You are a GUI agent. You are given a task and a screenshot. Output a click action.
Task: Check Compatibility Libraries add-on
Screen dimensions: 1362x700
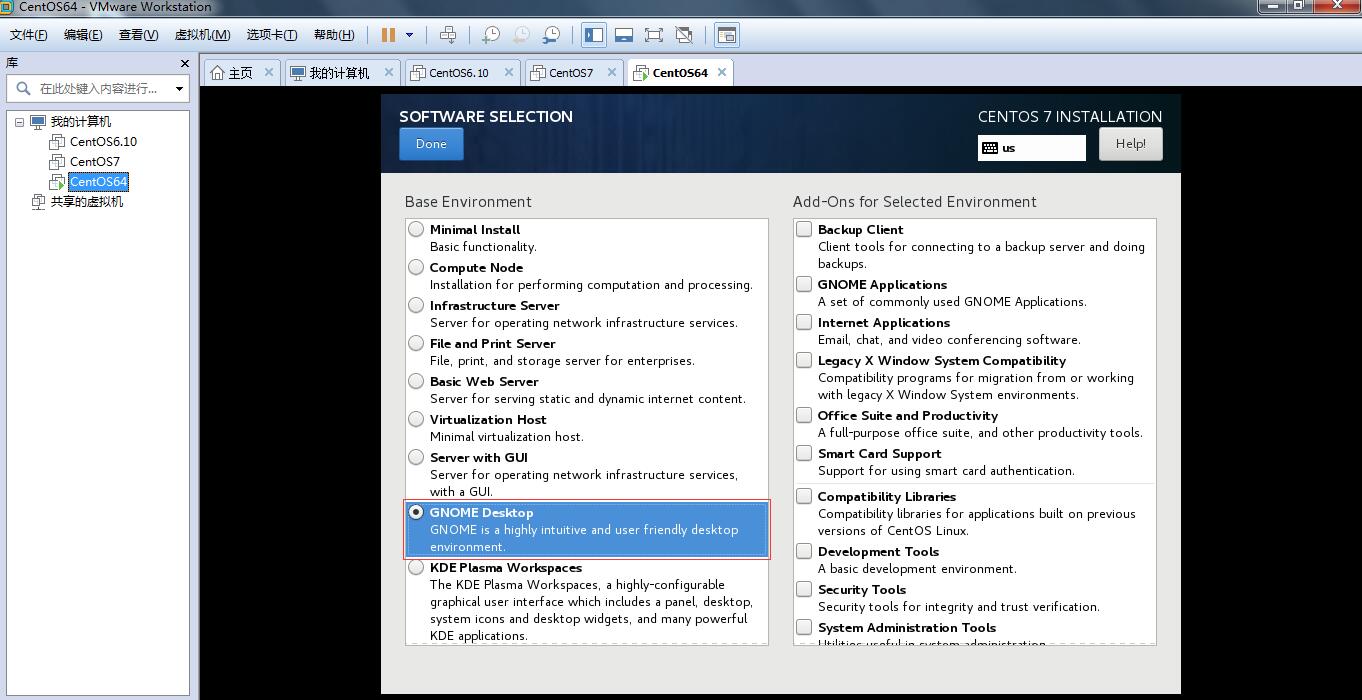point(804,496)
